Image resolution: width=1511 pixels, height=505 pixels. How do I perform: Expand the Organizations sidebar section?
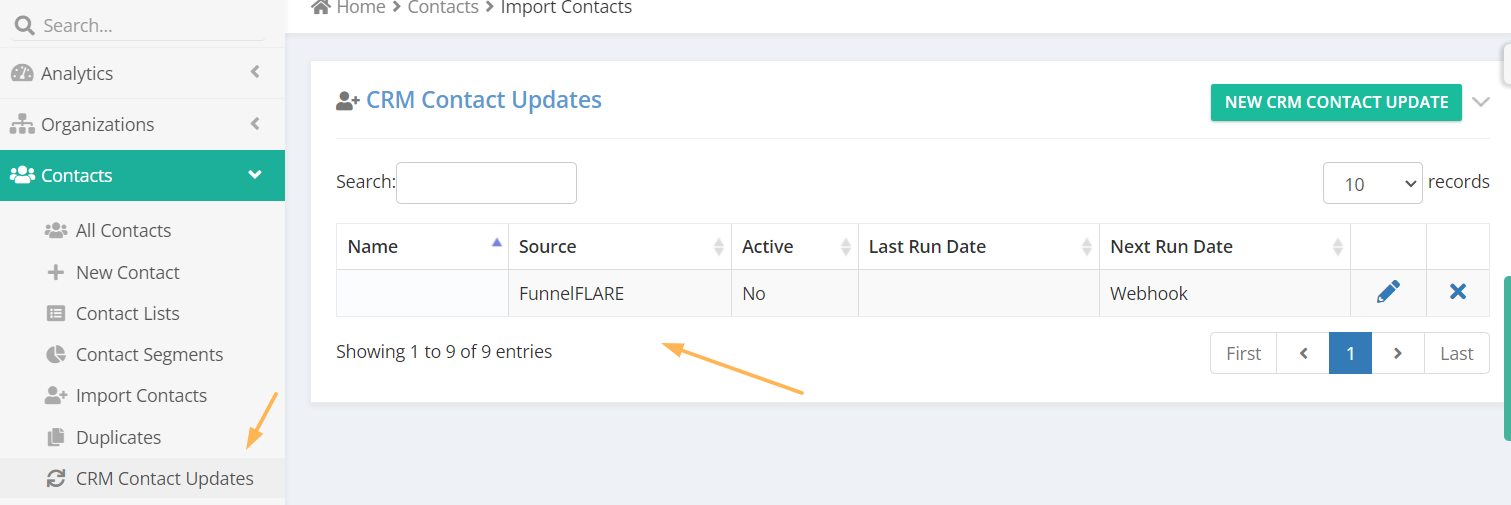click(x=142, y=124)
